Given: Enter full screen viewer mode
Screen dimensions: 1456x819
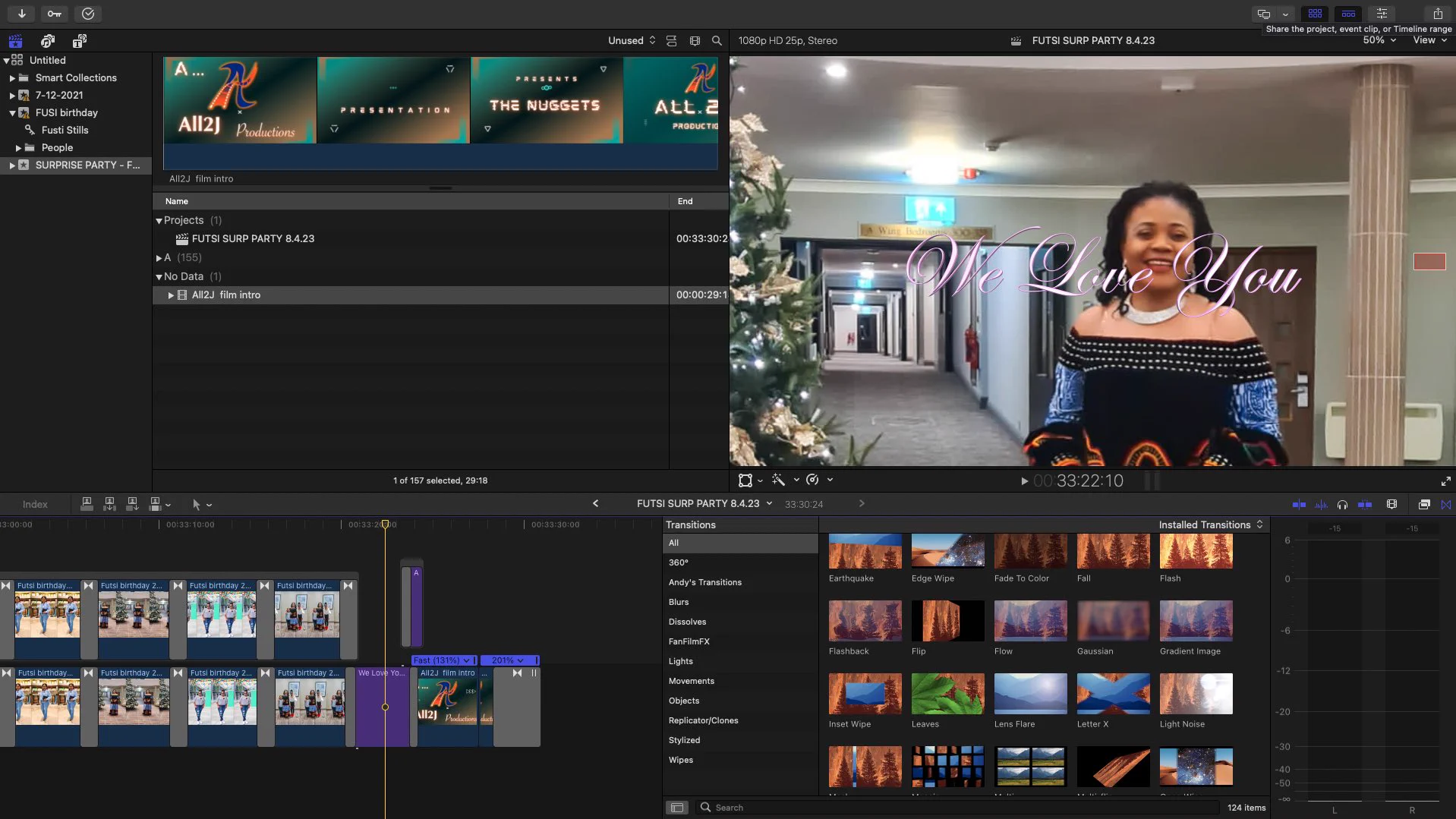Looking at the screenshot, I should coord(1445,481).
